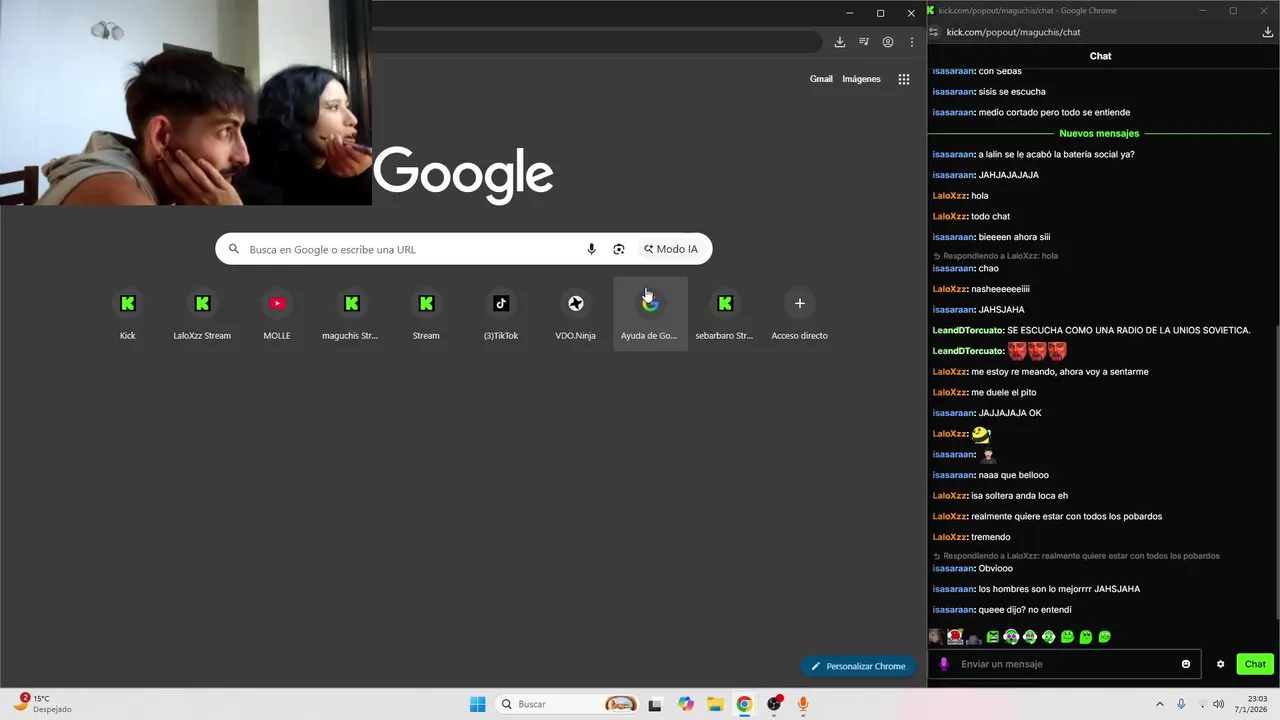Open the maguchis Stream shortcut
The width and height of the screenshot is (1280, 720).
point(351,312)
